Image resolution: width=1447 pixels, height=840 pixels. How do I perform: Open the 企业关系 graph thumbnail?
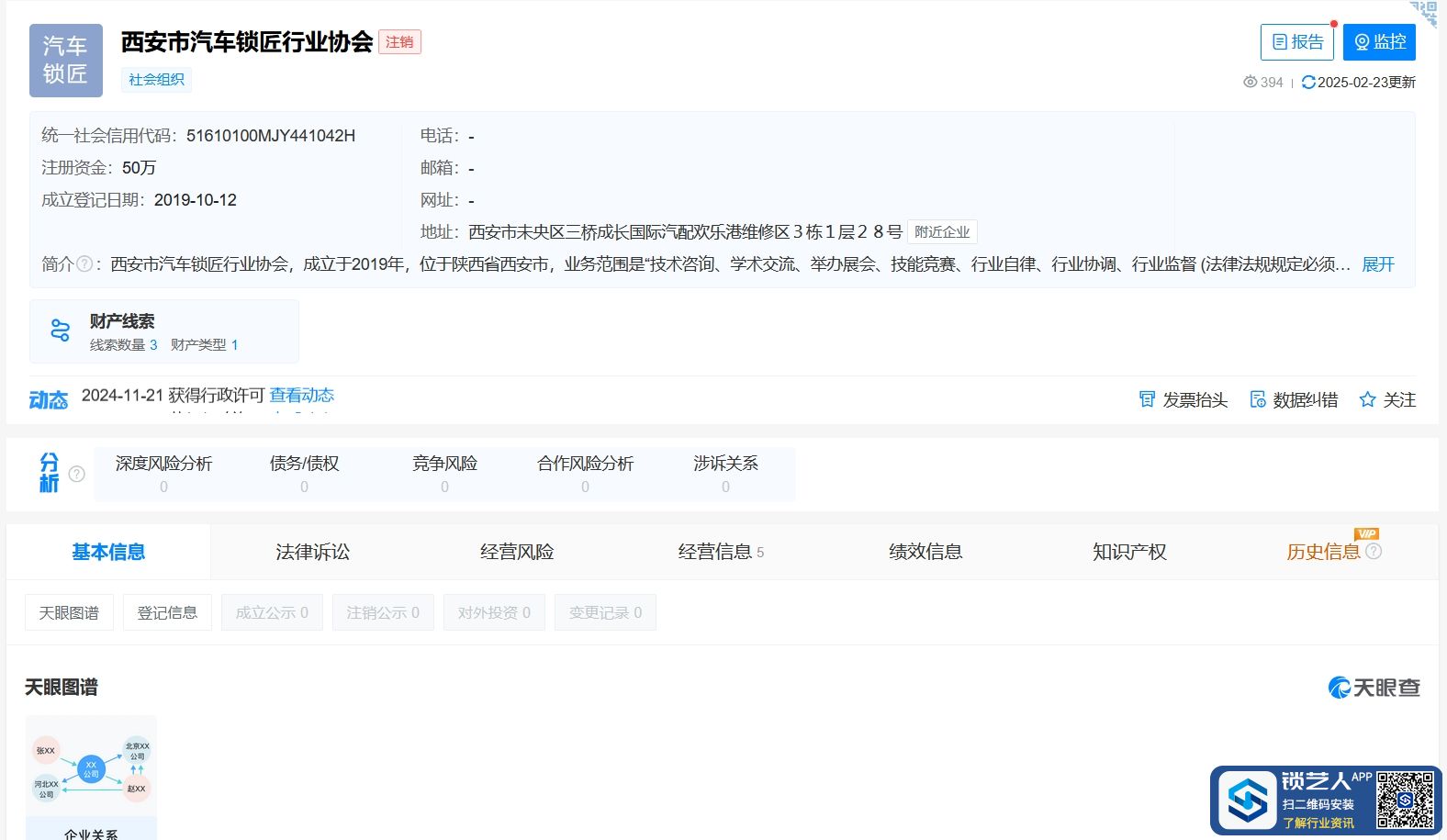[x=91, y=776]
